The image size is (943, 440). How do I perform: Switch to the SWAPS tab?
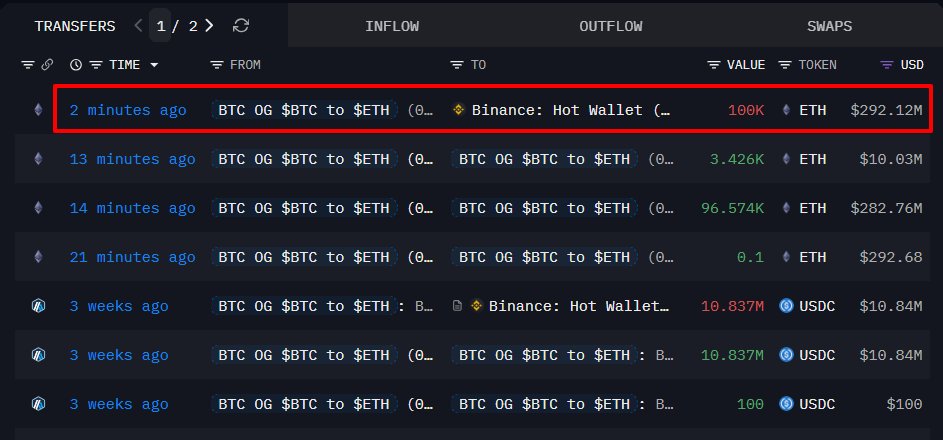pos(829,26)
